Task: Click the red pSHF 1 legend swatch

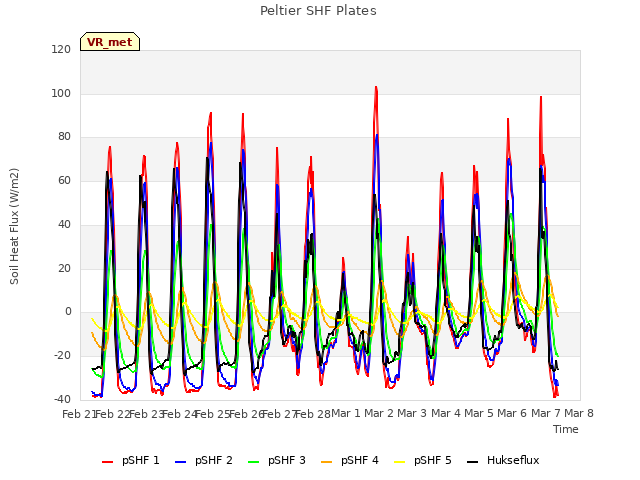Action: coord(107,462)
